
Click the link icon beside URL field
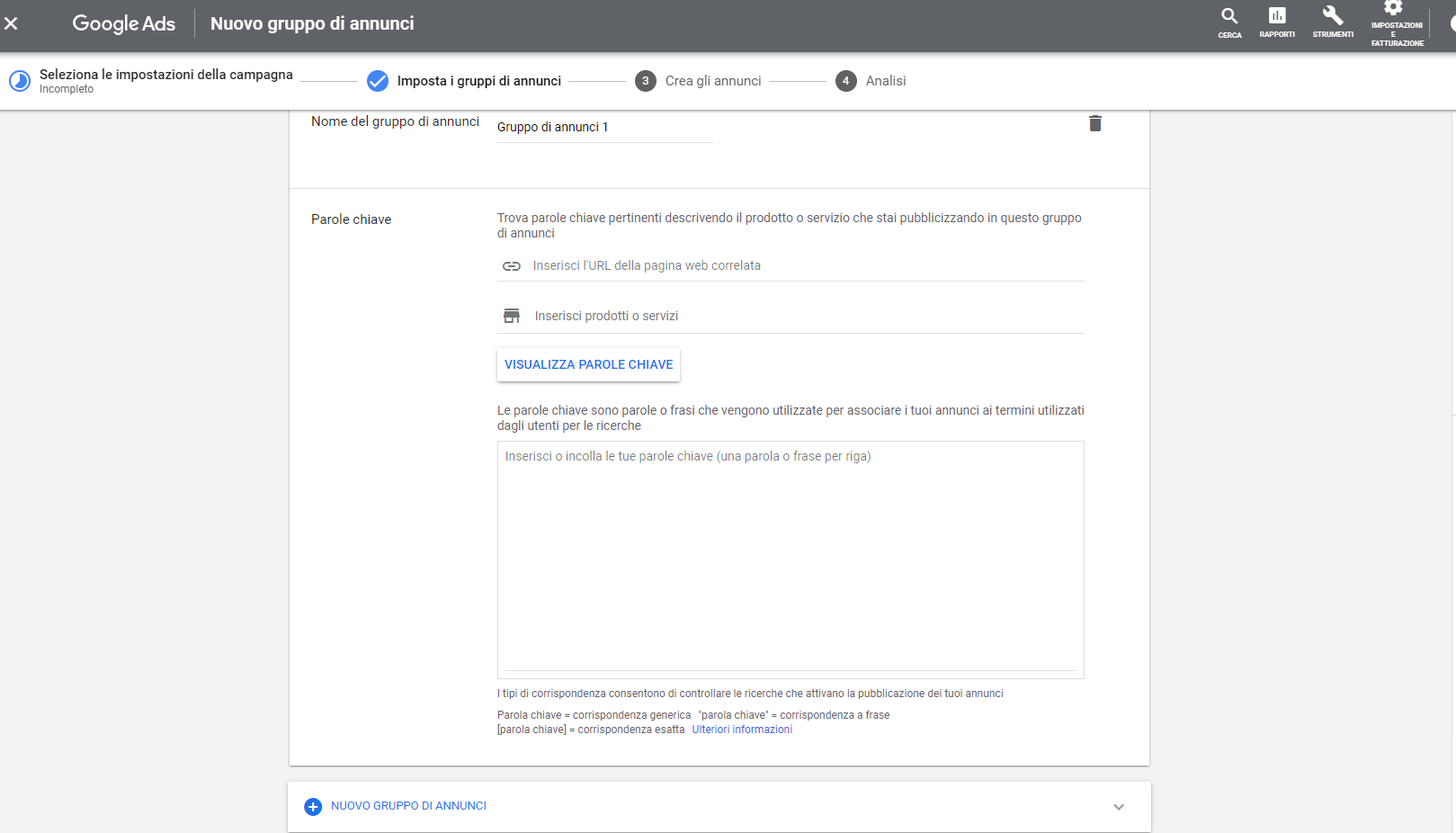point(512,266)
